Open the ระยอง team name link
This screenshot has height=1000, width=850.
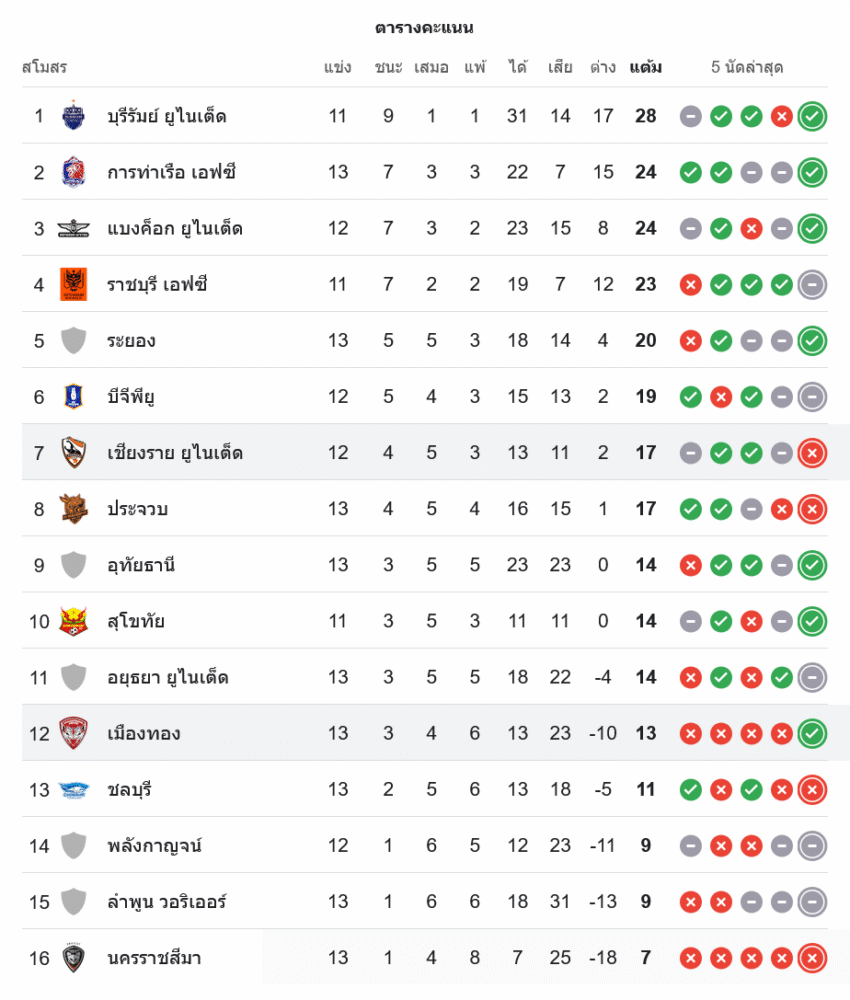131,341
